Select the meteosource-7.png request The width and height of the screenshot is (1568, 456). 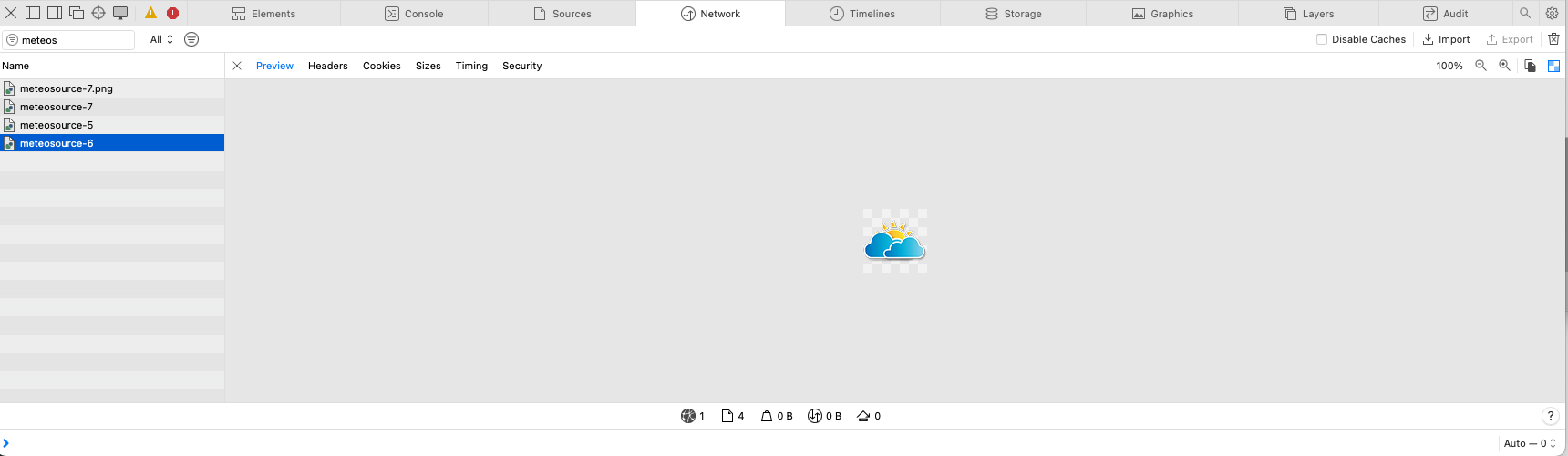coord(112,88)
